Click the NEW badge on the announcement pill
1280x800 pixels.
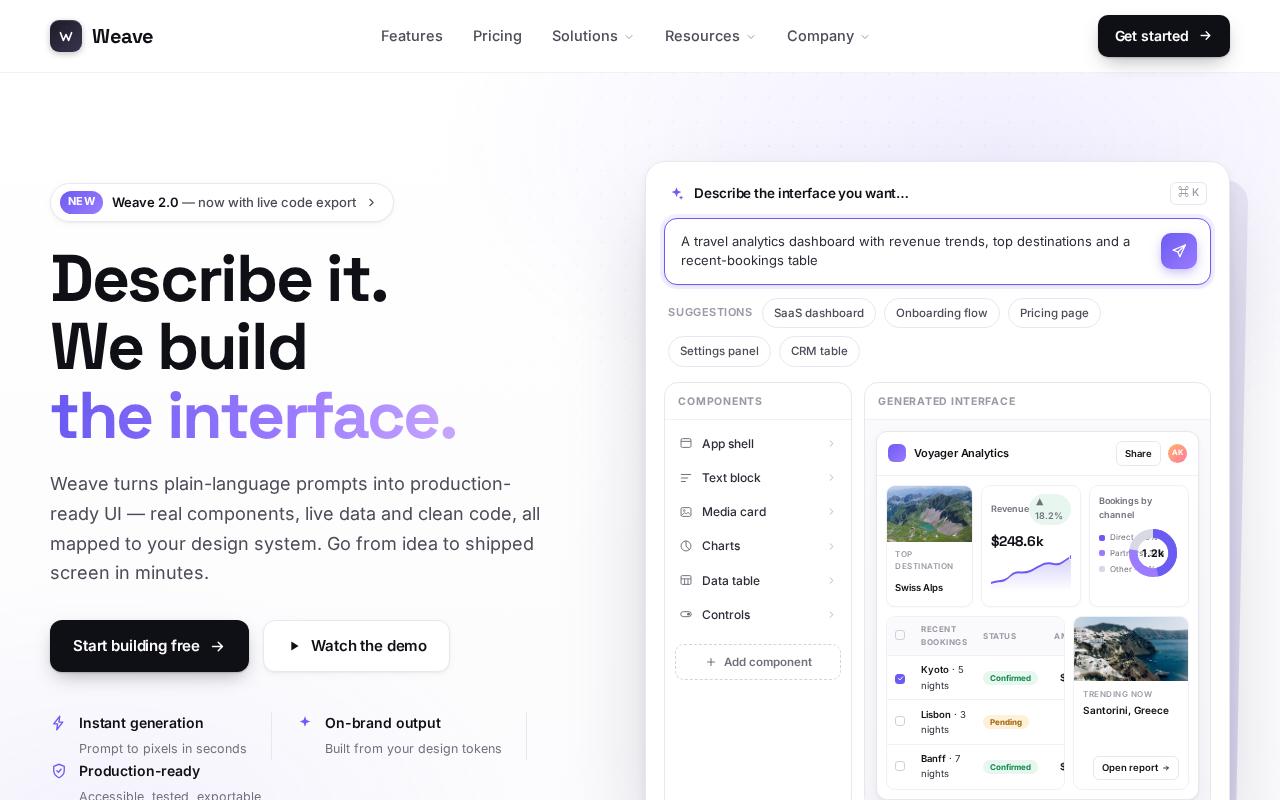point(81,202)
